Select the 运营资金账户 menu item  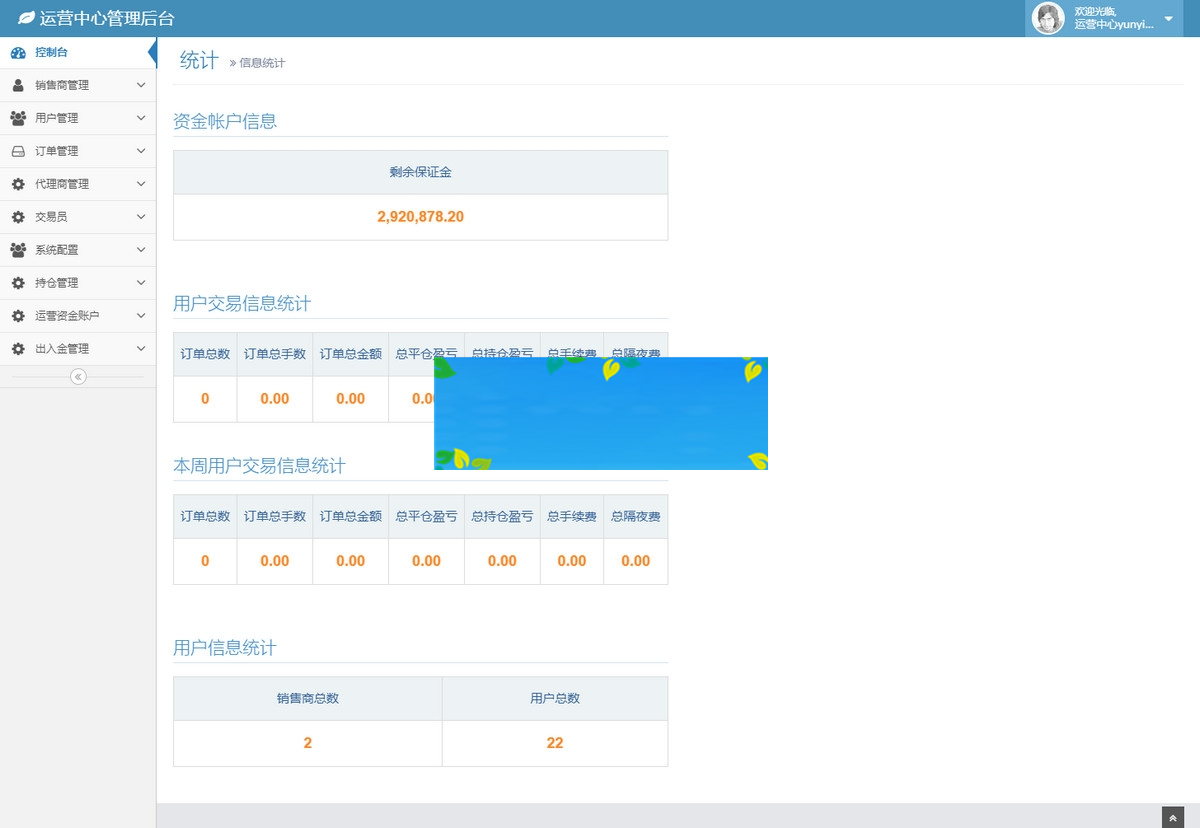tap(66, 316)
